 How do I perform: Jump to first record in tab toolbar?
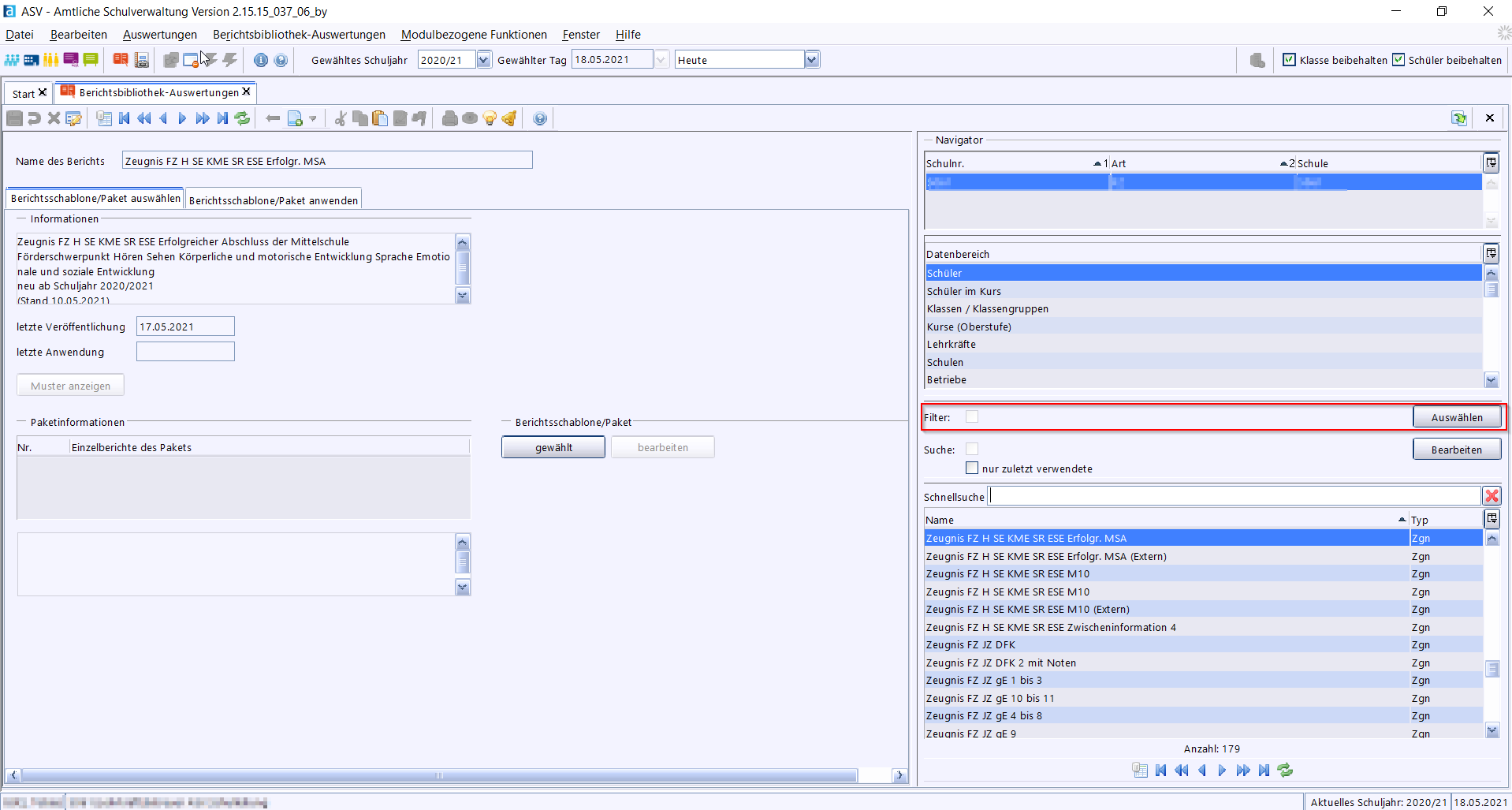124,118
